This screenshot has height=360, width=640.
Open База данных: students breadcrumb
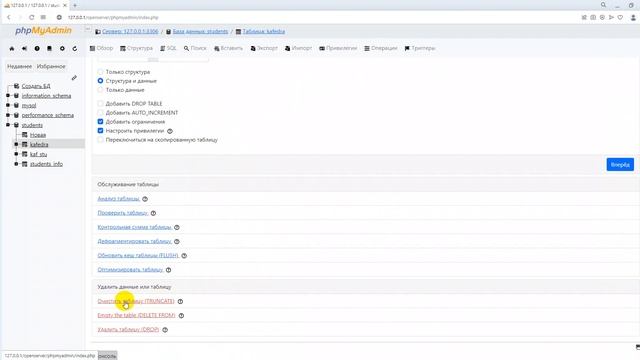click(x=200, y=31)
